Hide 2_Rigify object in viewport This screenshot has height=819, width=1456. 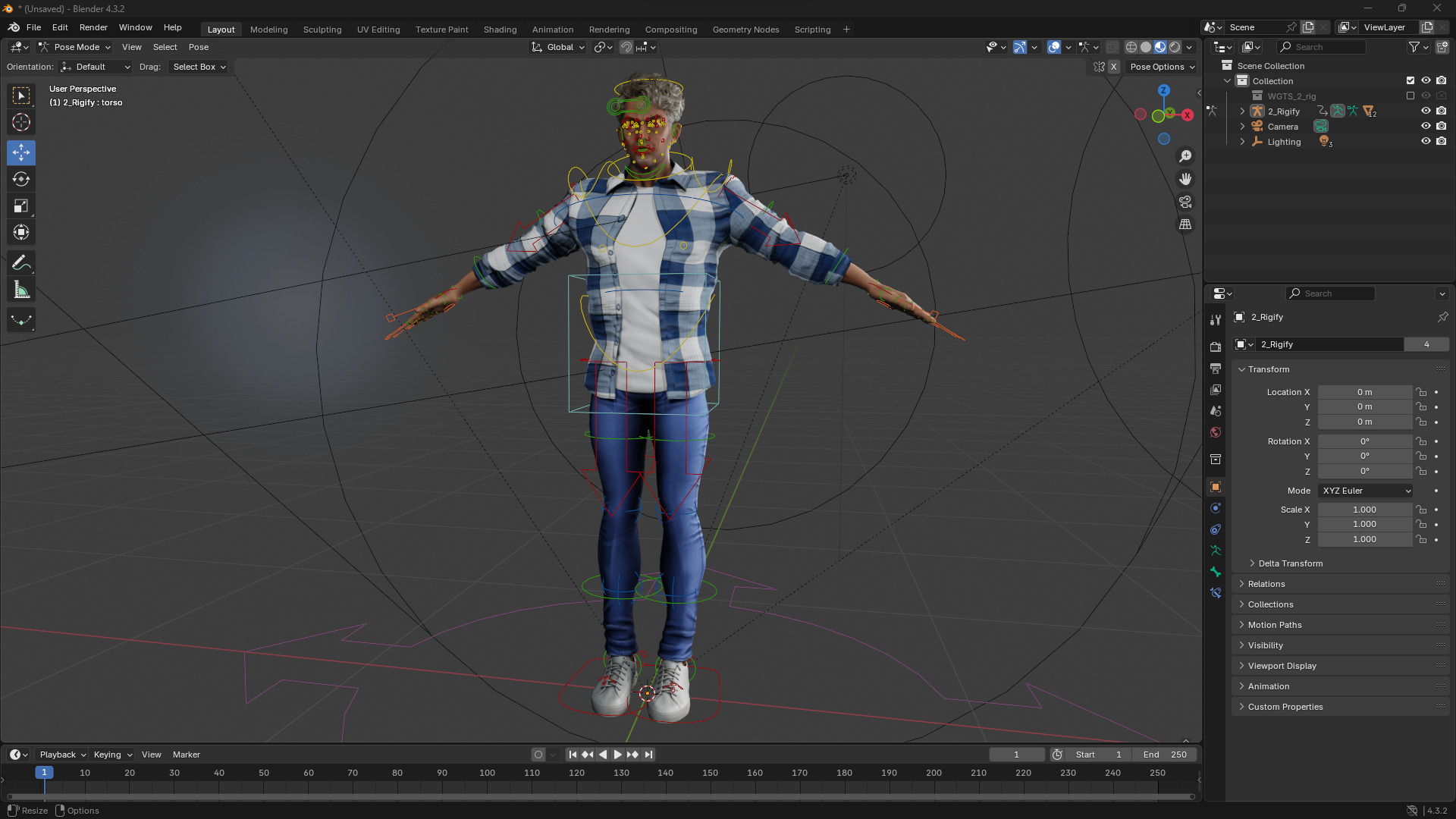click(1426, 111)
